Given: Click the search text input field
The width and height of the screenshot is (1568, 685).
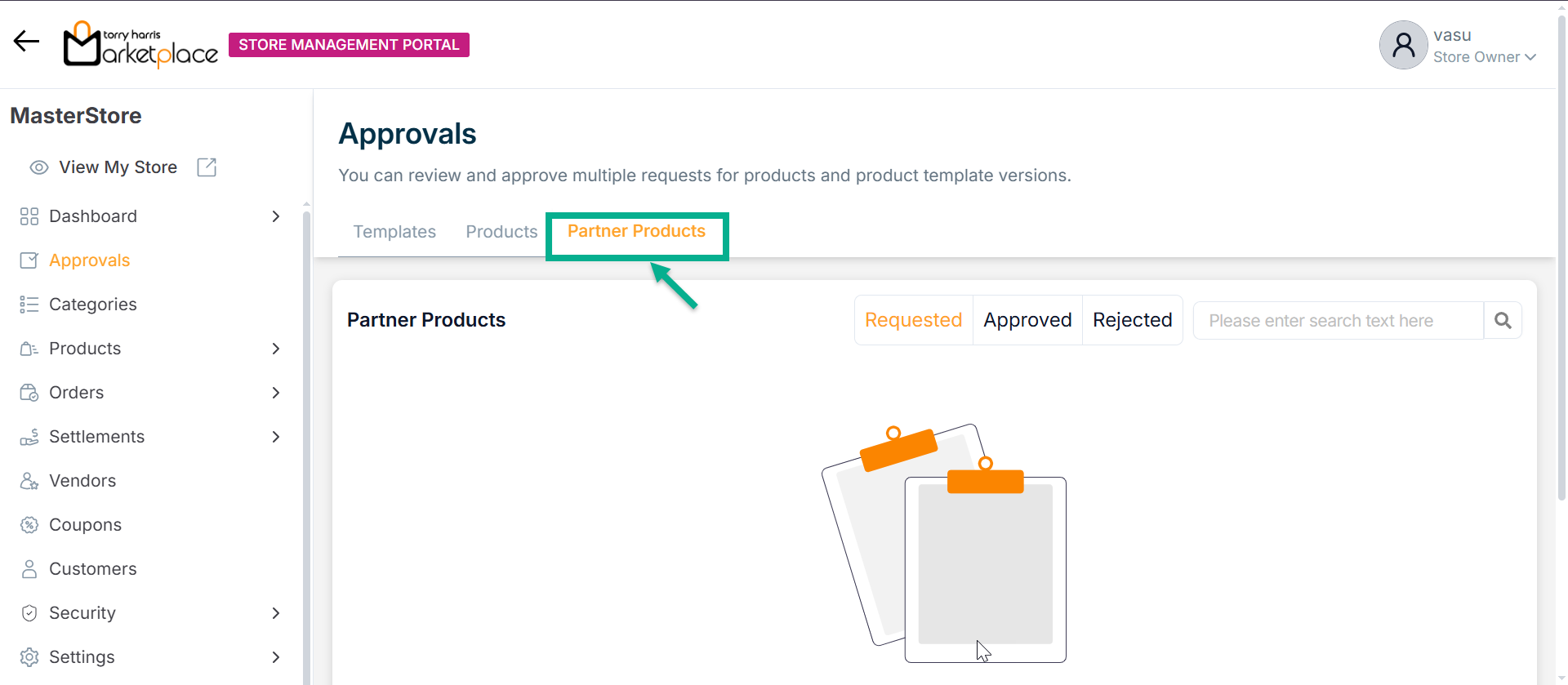Looking at the screenshot, I should (x=1337, y=321).
